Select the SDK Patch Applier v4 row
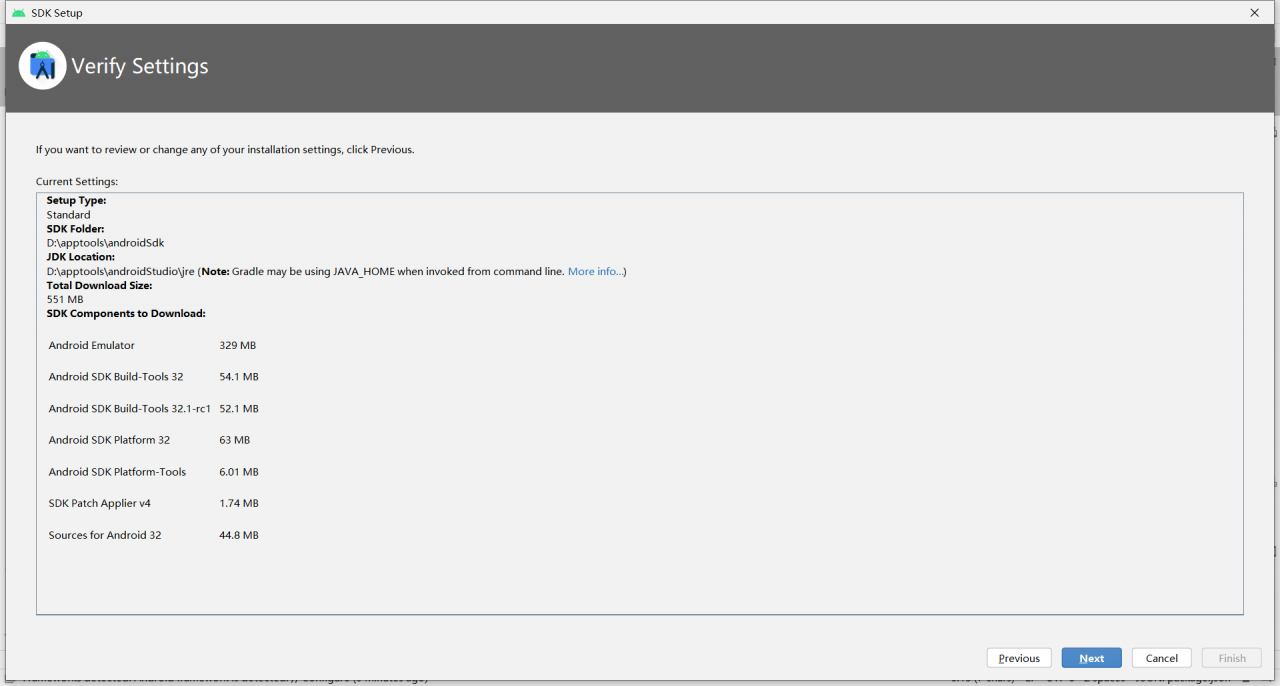This screenshot has height=686, width=1280. 100,503
